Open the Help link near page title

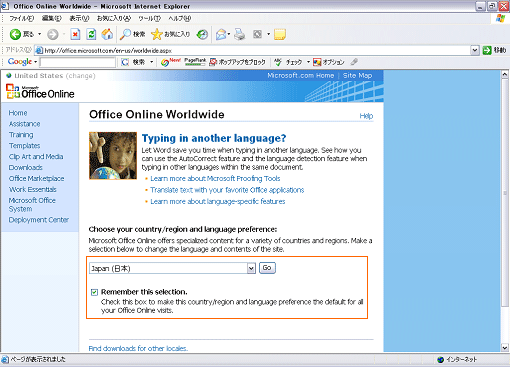(366, 116)
